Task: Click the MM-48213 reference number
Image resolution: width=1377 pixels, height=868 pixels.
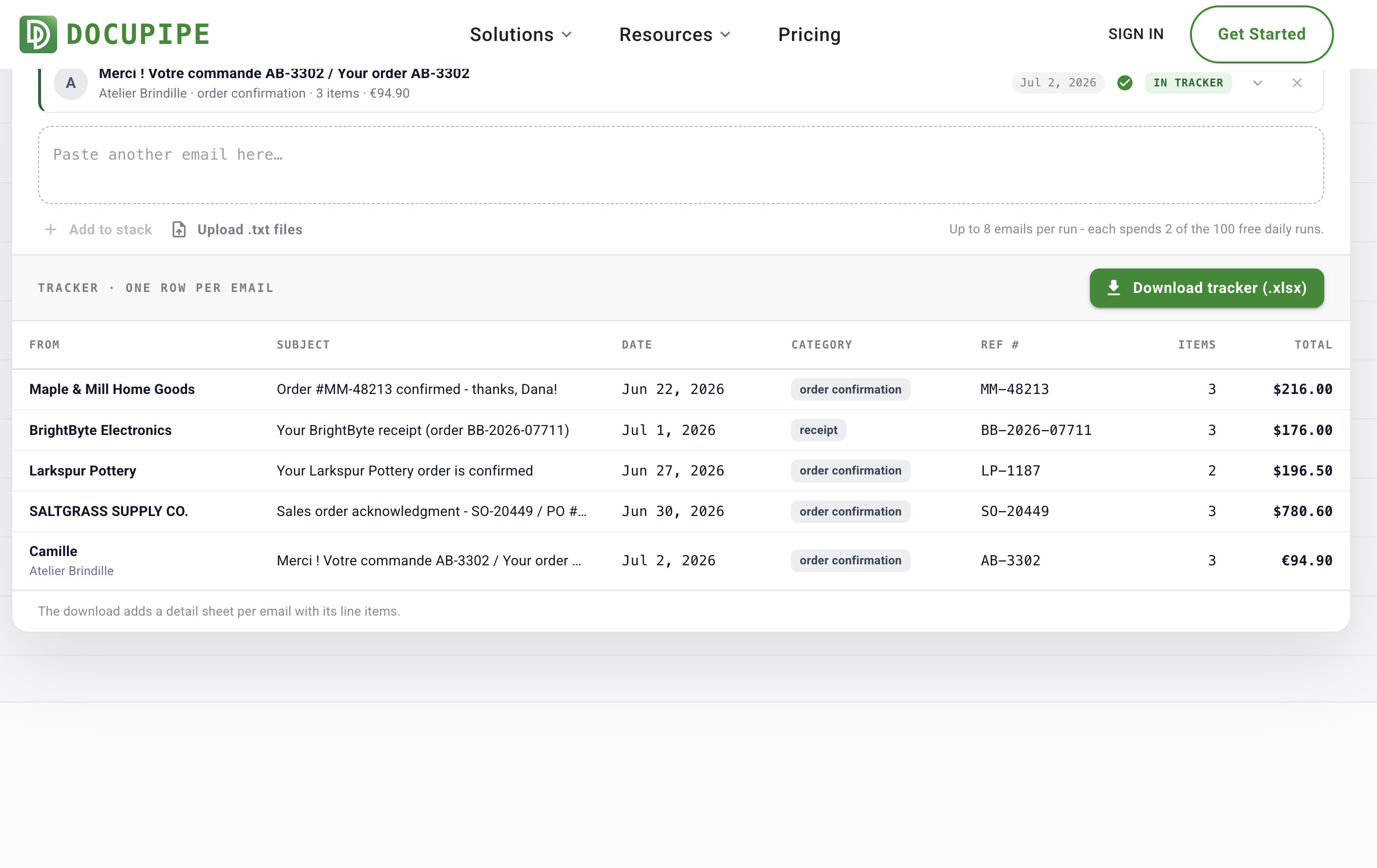Action: click(x=1015, y=390)
